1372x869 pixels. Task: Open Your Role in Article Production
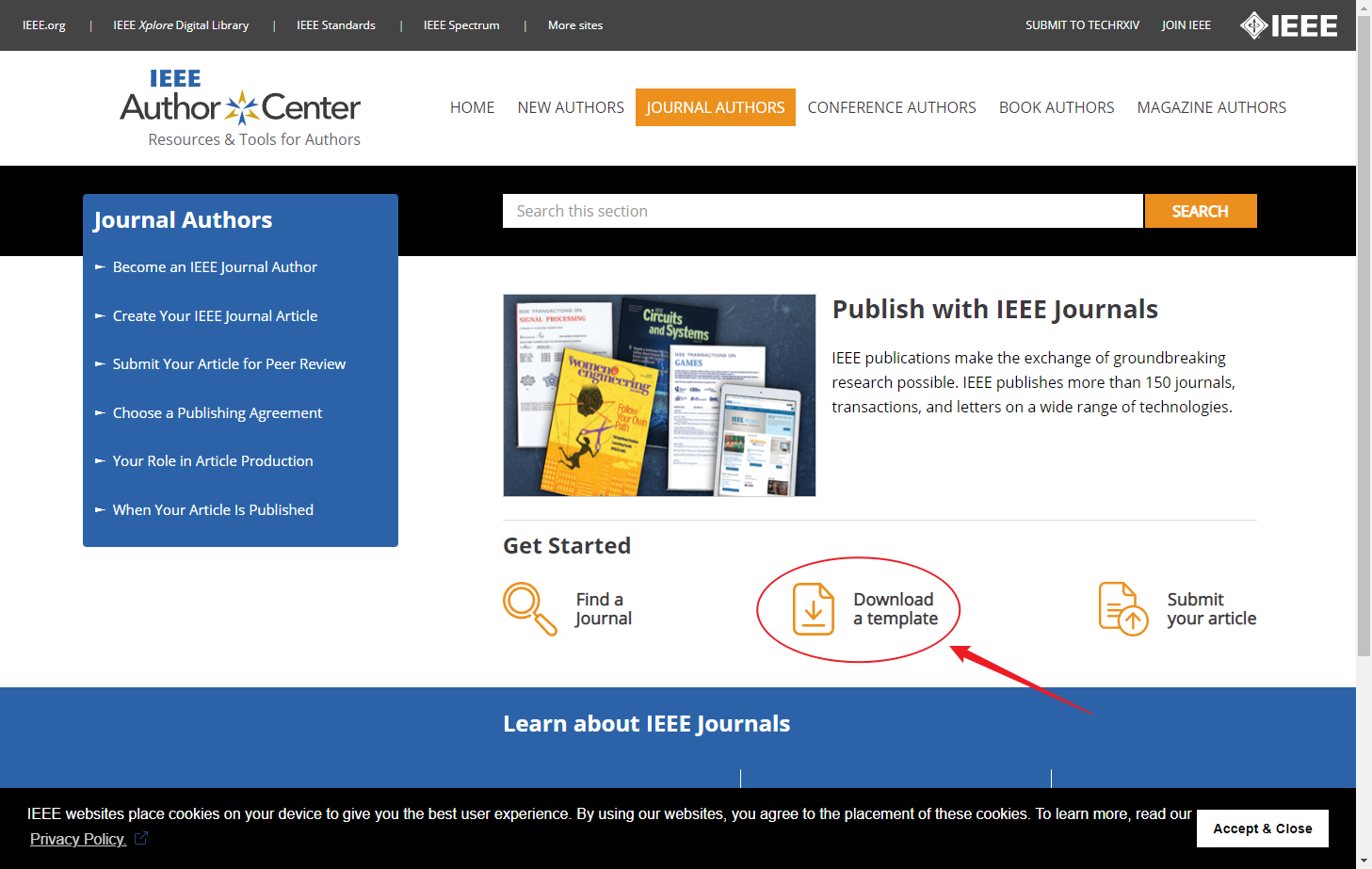213,461
